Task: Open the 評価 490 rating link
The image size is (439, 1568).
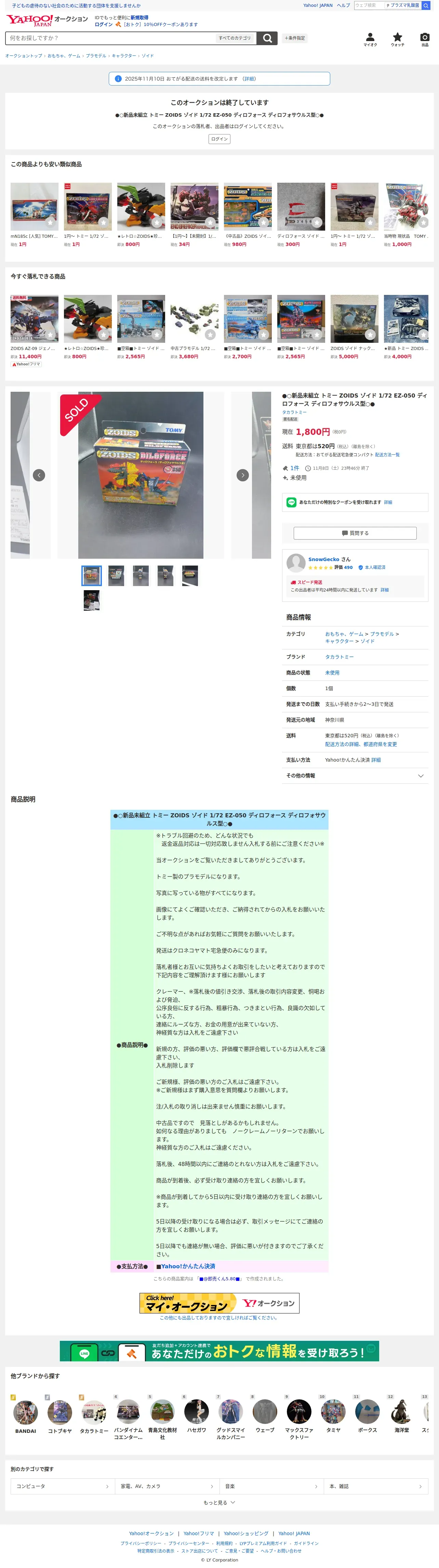Action: [x=344, y=567]
